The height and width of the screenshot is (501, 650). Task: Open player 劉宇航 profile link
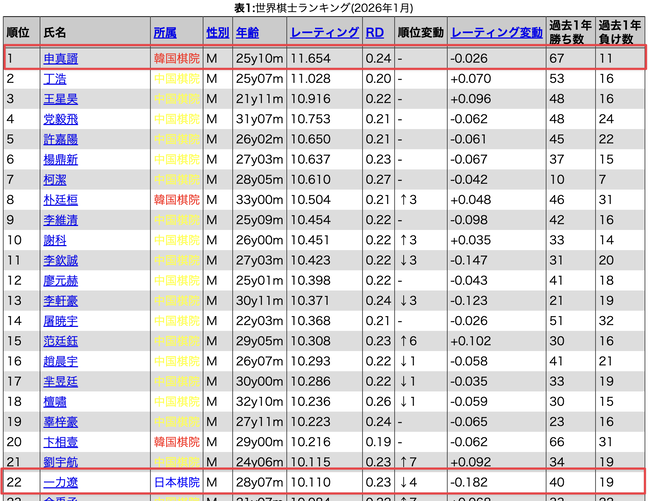click(x=61, y=462)
